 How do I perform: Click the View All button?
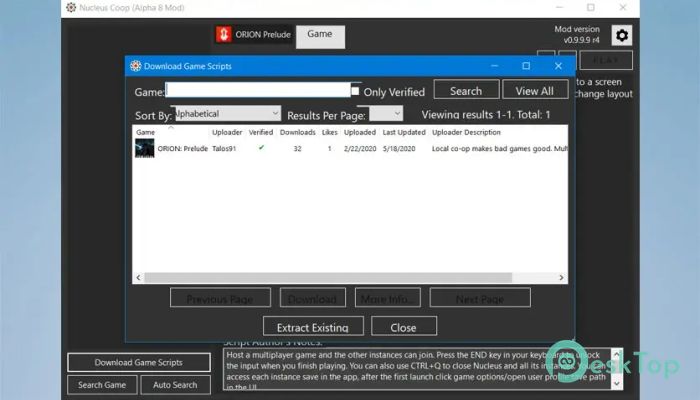point(535,91)
